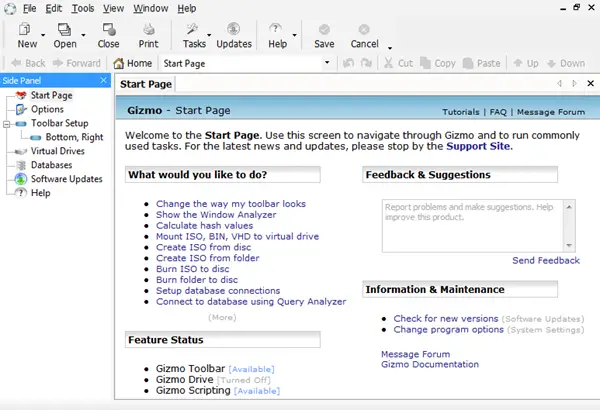Open the Help menu in menu bar
The height and width of the screenshot is (410, 600).
[x=186, y=8]
